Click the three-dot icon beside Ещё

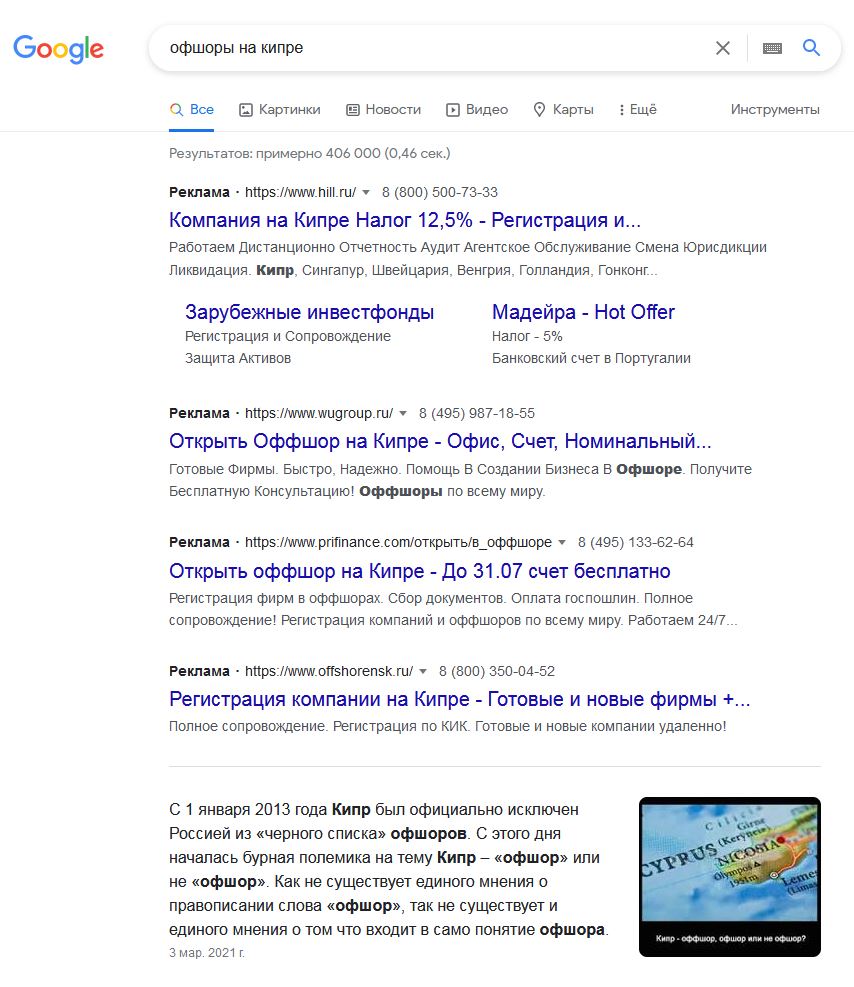[x=622, y=110]
